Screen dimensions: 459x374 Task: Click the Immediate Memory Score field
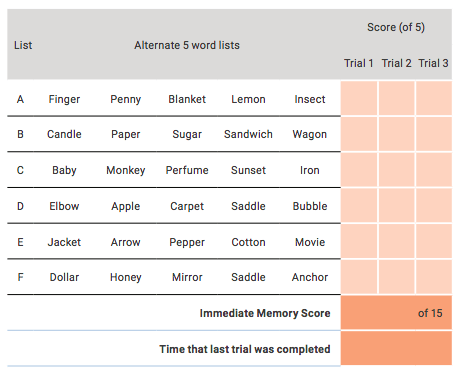396,313
